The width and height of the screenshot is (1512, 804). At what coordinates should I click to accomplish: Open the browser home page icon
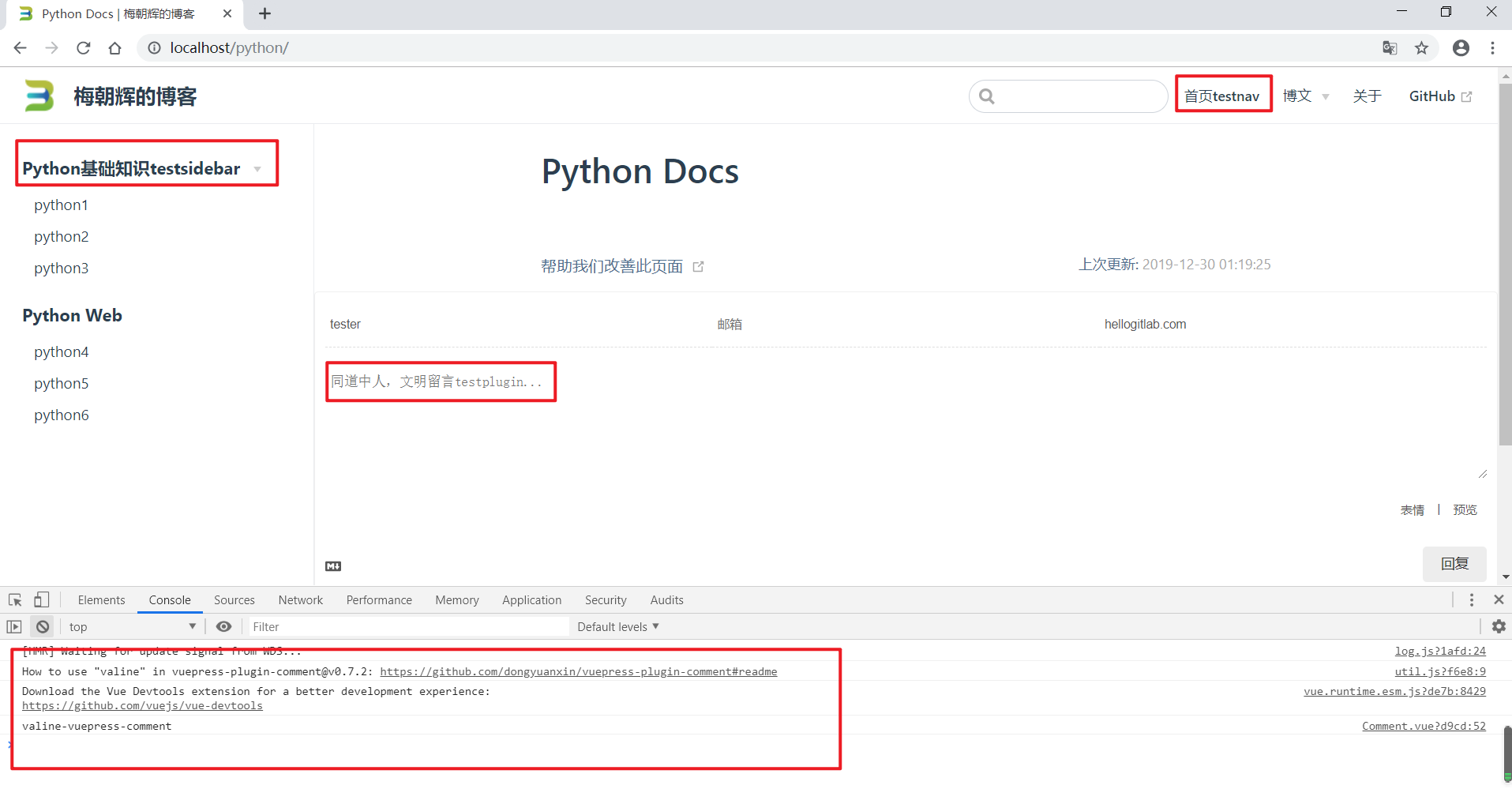tap(115, 48)
